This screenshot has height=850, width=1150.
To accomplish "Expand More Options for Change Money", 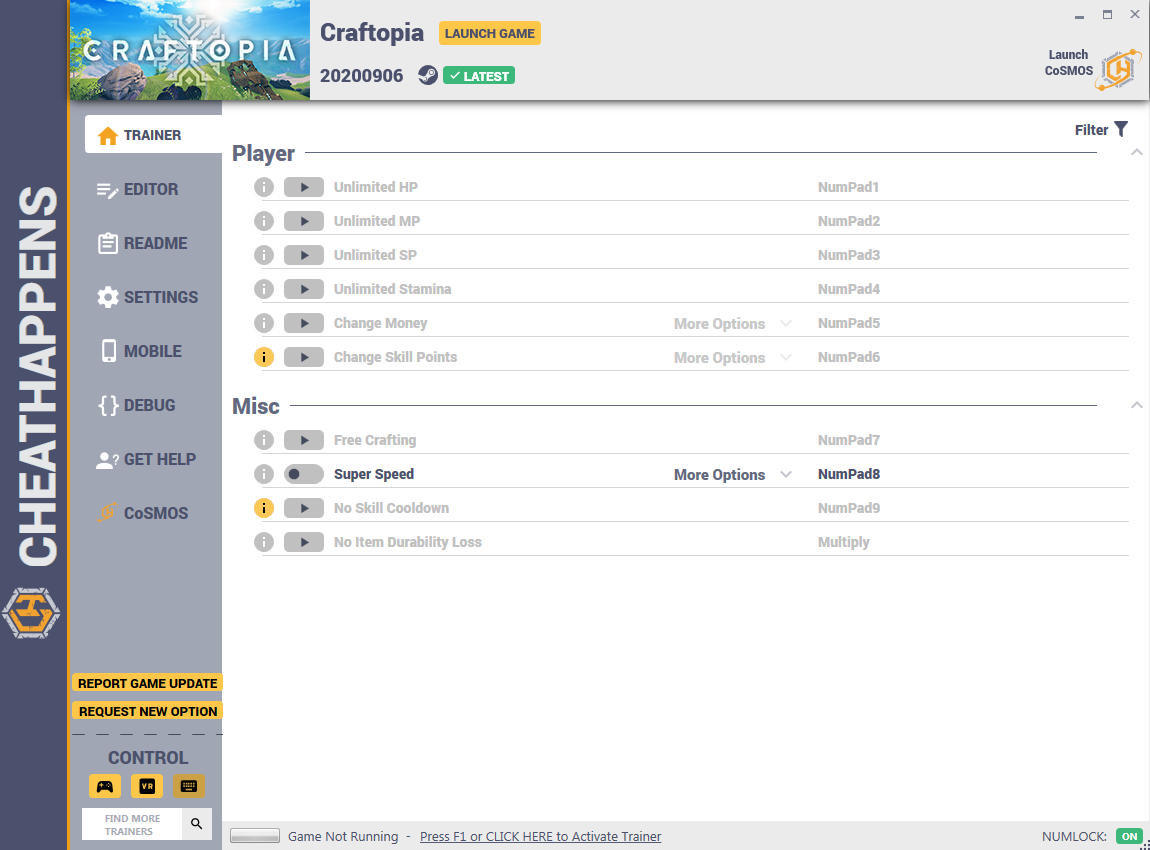I will click(x=733, y=323).
